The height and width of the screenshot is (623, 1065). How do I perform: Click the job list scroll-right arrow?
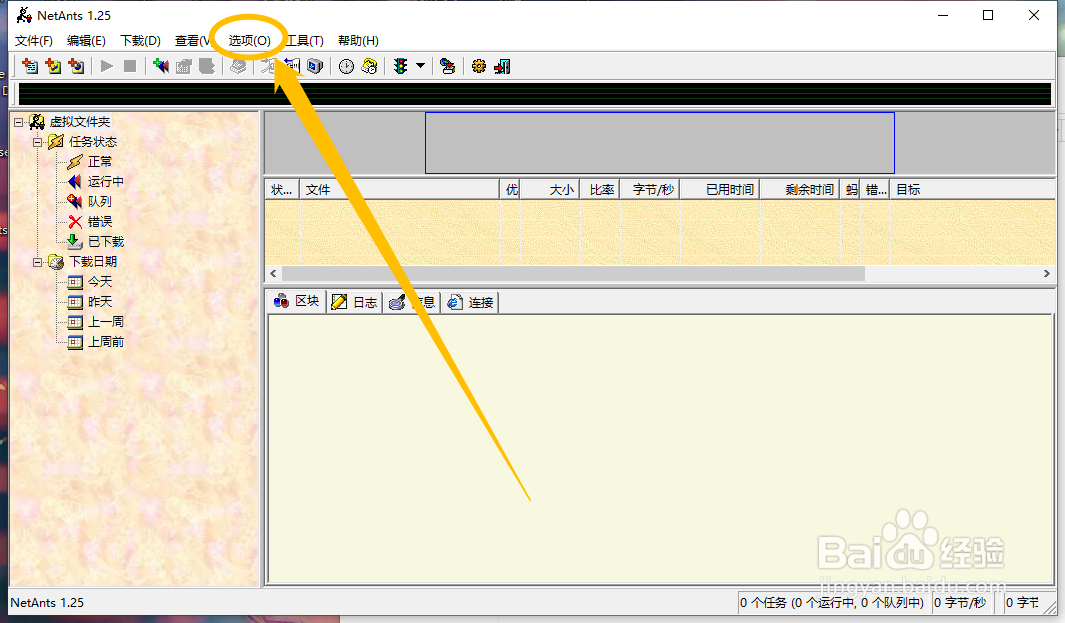1047,273
